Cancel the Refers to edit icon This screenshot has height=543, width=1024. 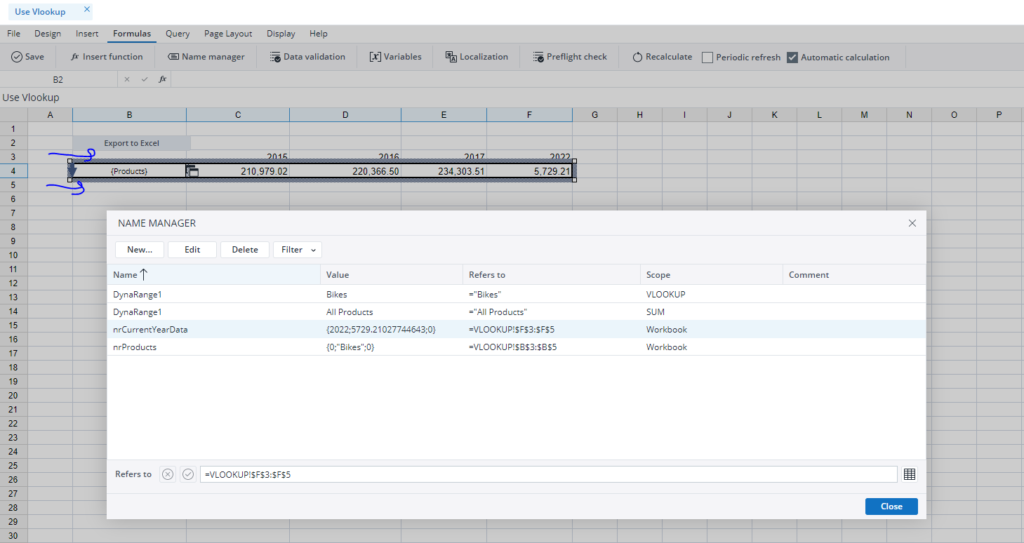click(x=168, y=474)
